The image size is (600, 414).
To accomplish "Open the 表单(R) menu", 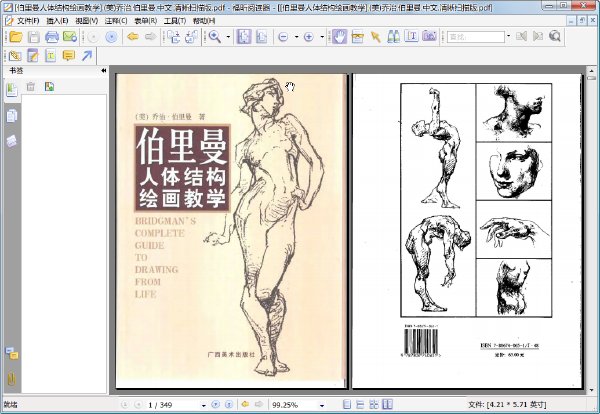I will pos(145,21).
